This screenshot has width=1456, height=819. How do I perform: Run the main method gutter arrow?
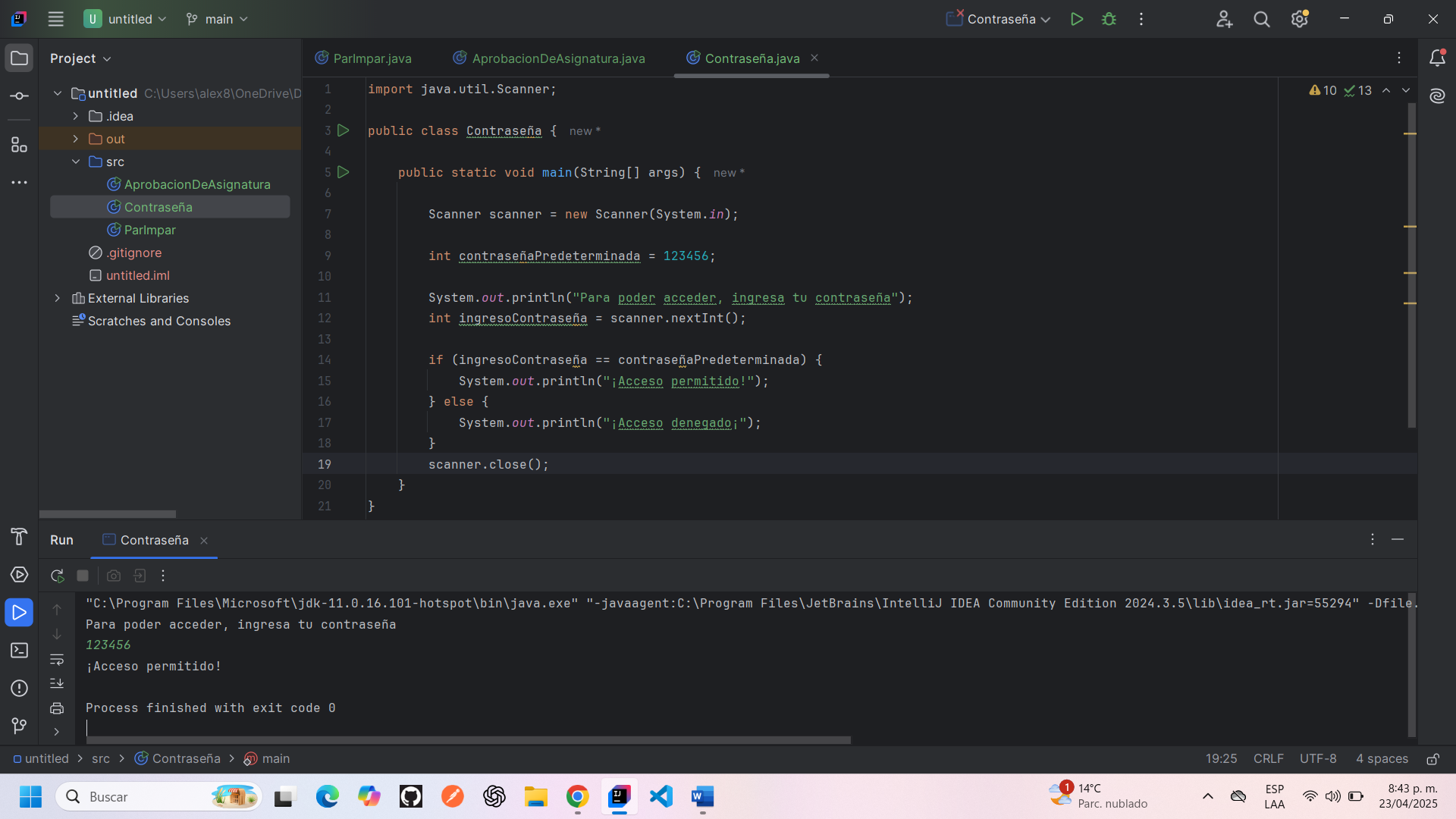[344, 172]
